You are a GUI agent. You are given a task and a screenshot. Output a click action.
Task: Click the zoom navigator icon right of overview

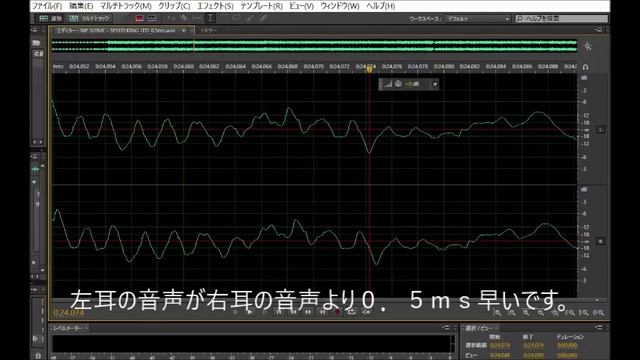(x=587, y=46)
